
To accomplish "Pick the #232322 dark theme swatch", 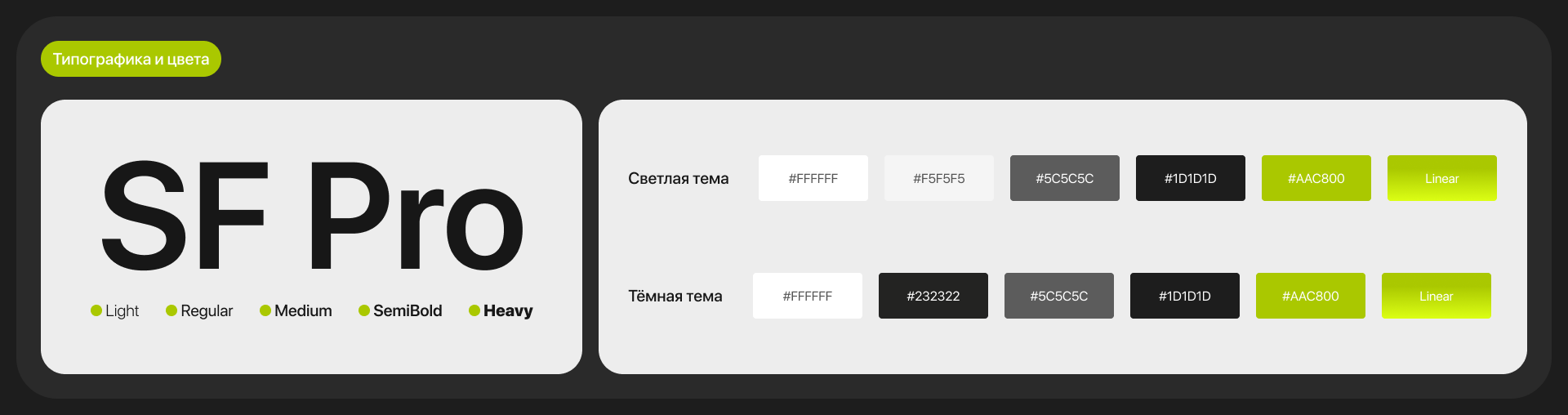I will point(933,296).
